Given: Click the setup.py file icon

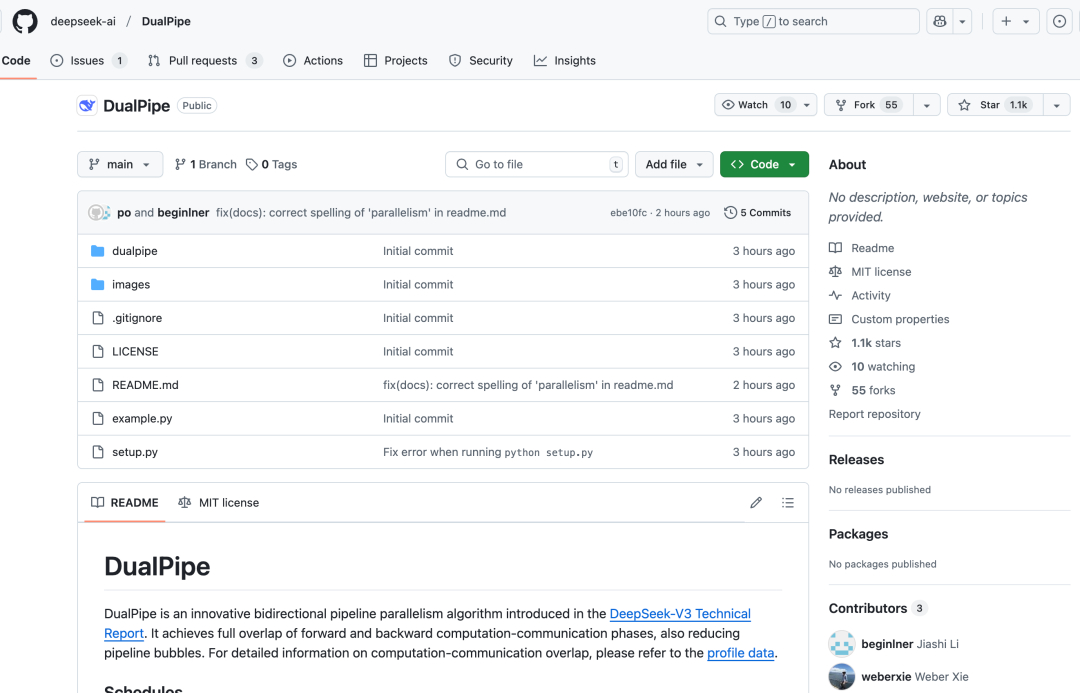Looking at the screenshot, I should [x=98, y=452].
